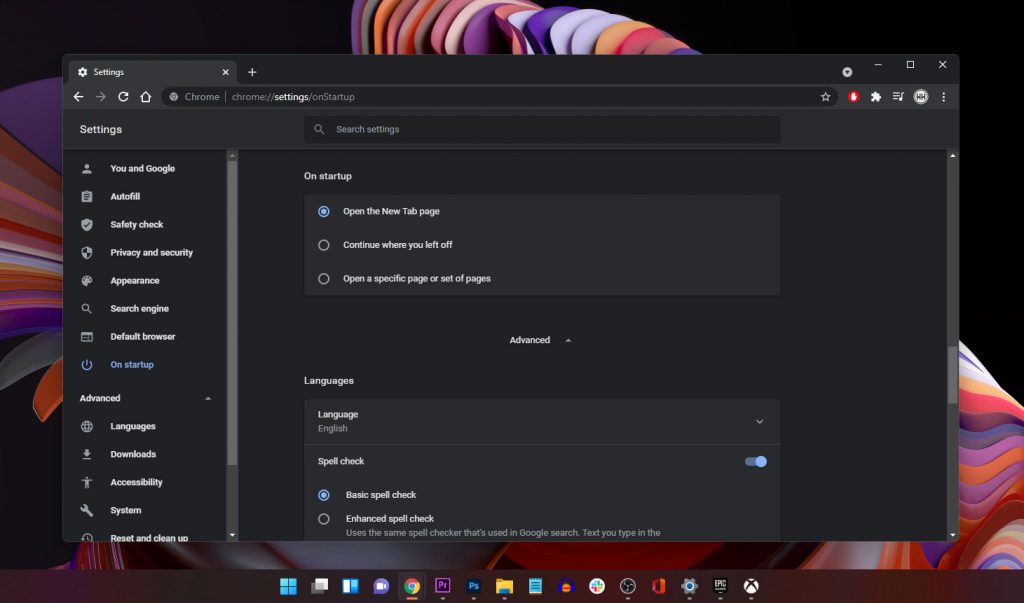The width and height of the screenshot is (1024, 603).
Task: Open Autofill settings section
Action: click(125, 197)
